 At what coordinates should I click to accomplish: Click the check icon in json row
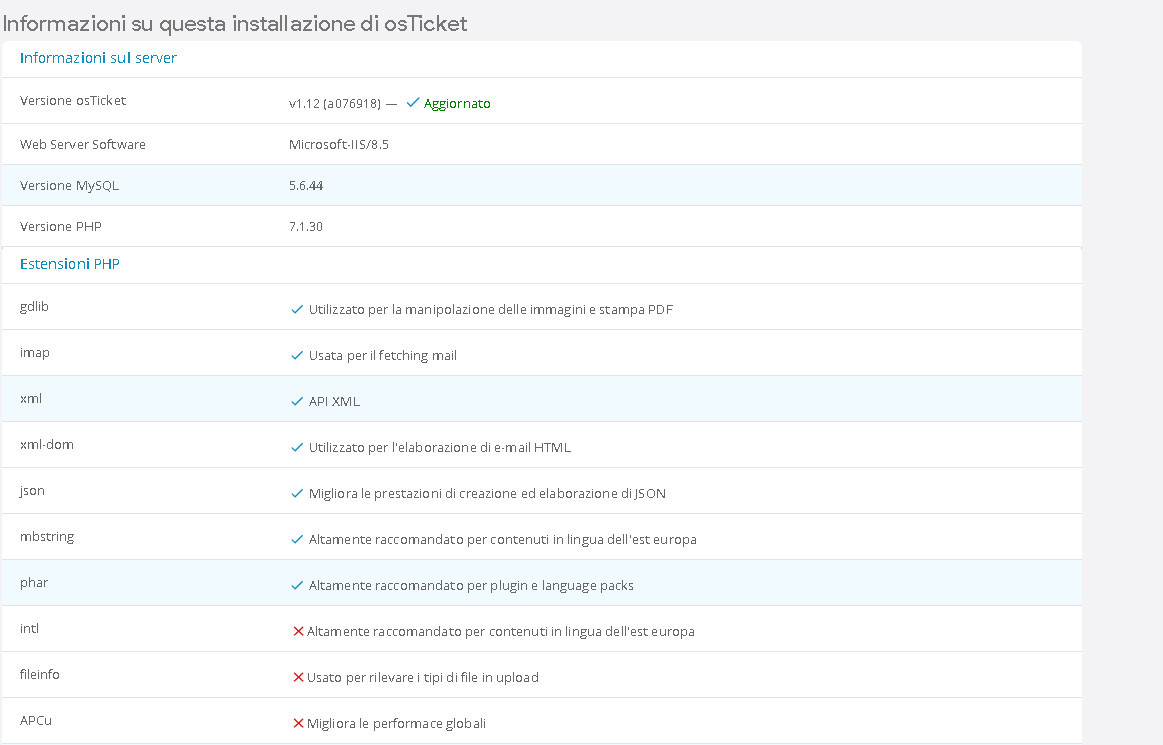(x=297, y=493)
